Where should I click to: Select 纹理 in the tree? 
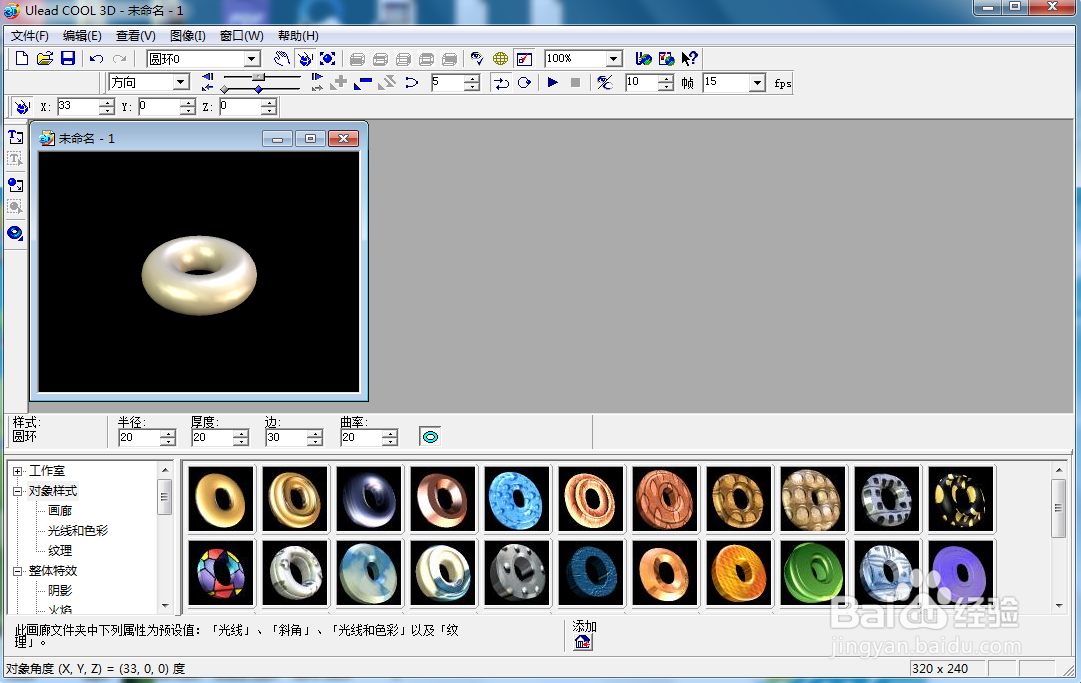click(60, 551)
